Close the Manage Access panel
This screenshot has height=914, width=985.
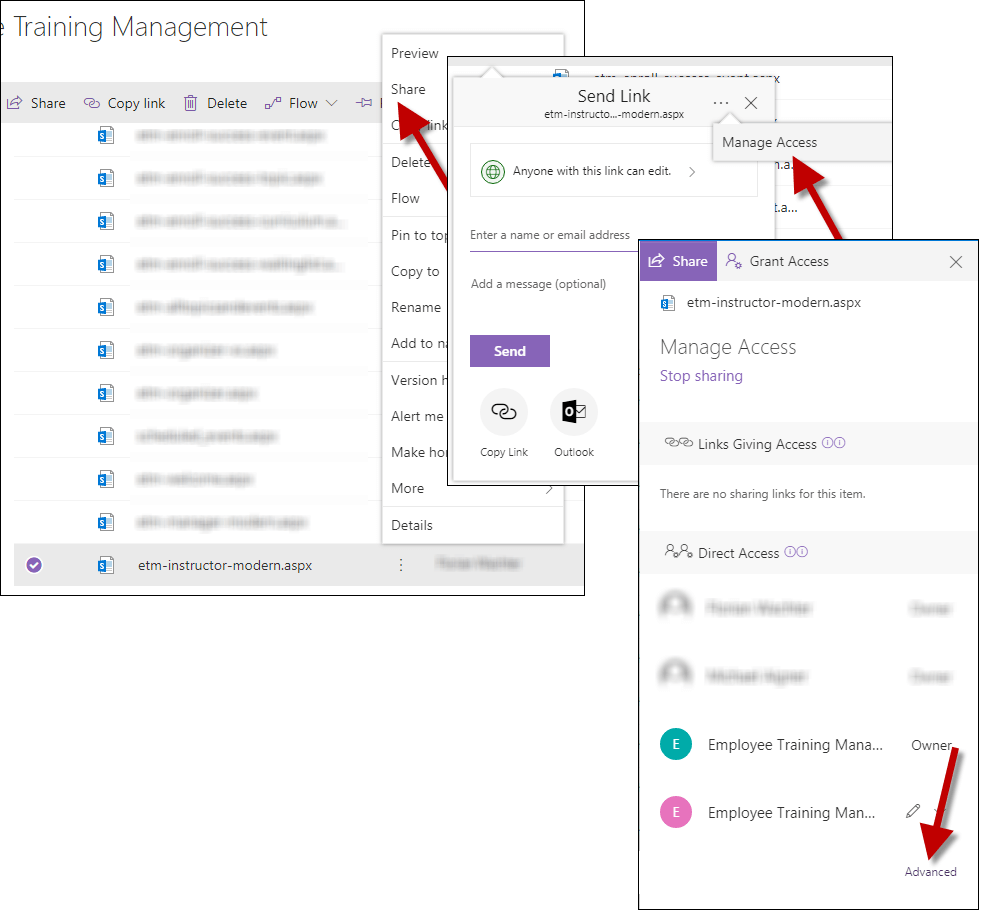tap(955, 261)
